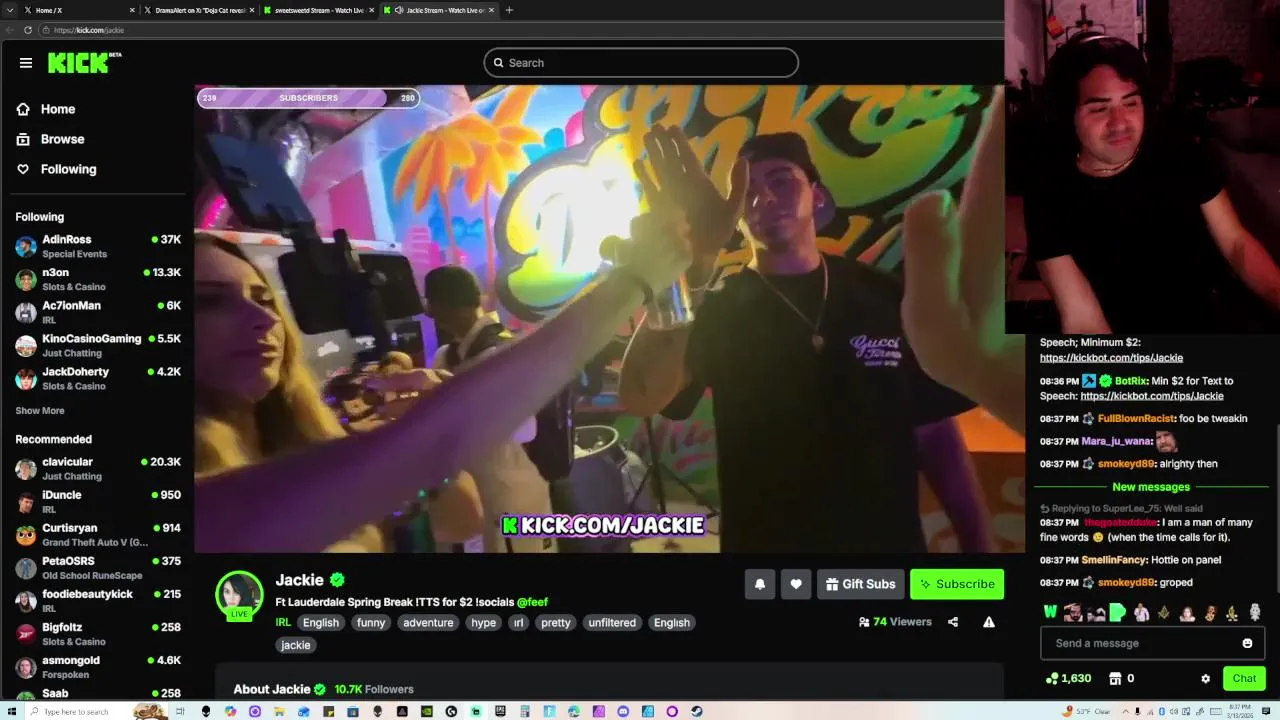Select the adventure tag
The width and height of the screenshot is (1280, 720).
(x=428, y=622)
